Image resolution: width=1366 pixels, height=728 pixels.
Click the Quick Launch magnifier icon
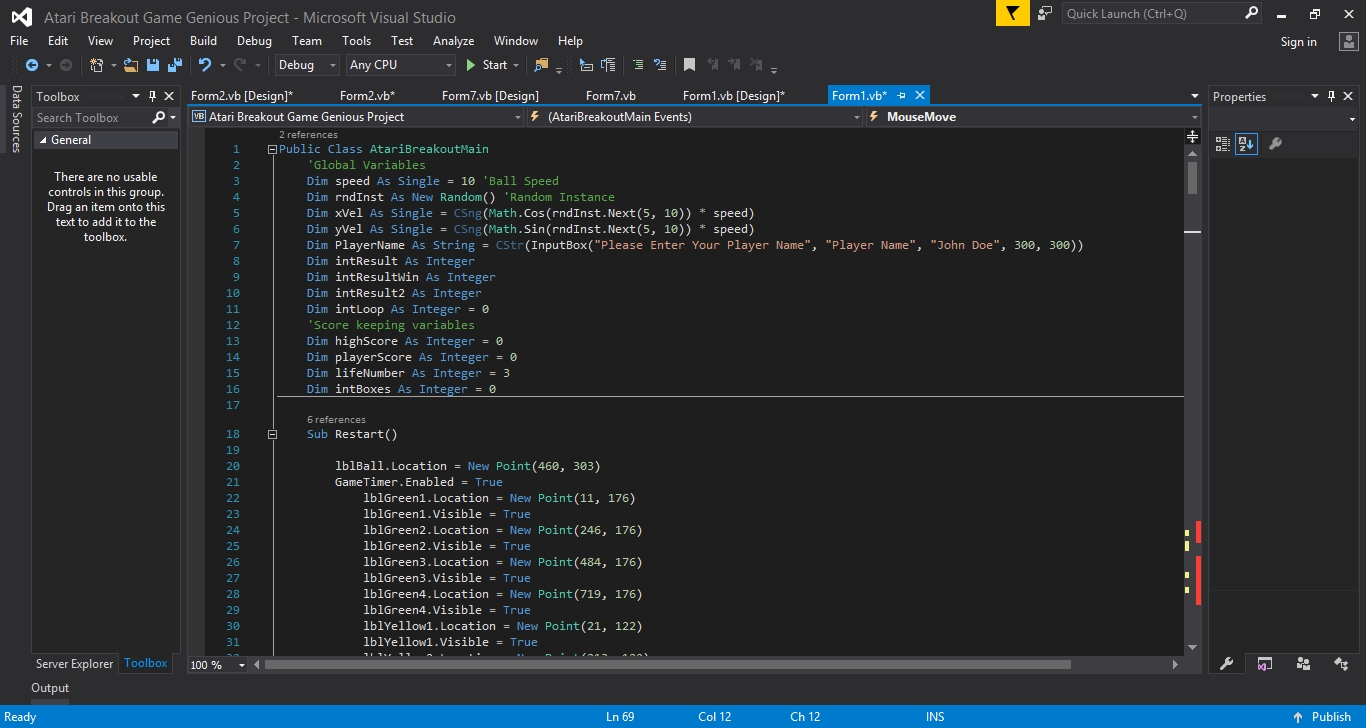point(1252,13)
